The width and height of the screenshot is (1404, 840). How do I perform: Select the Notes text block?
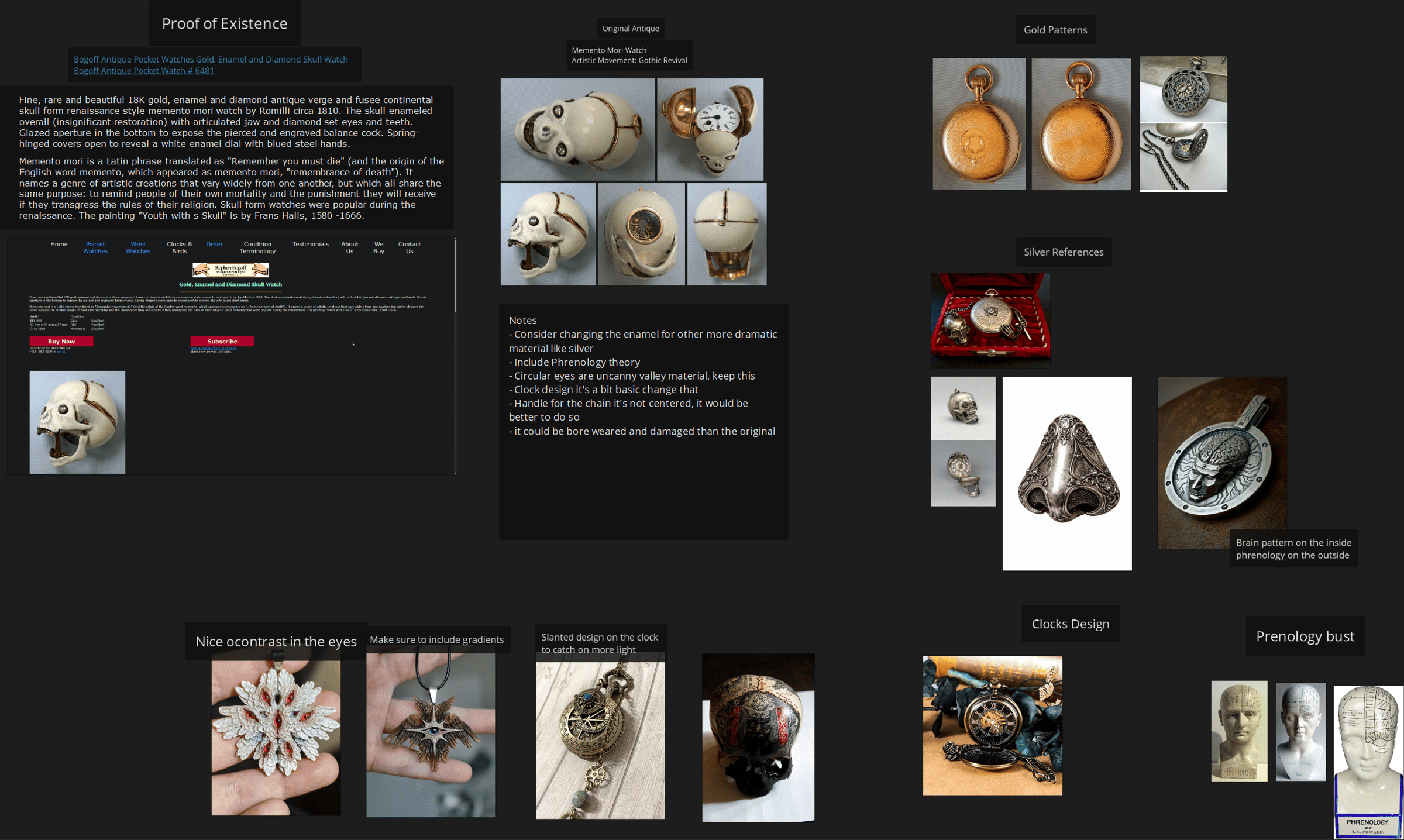[643, 421]
